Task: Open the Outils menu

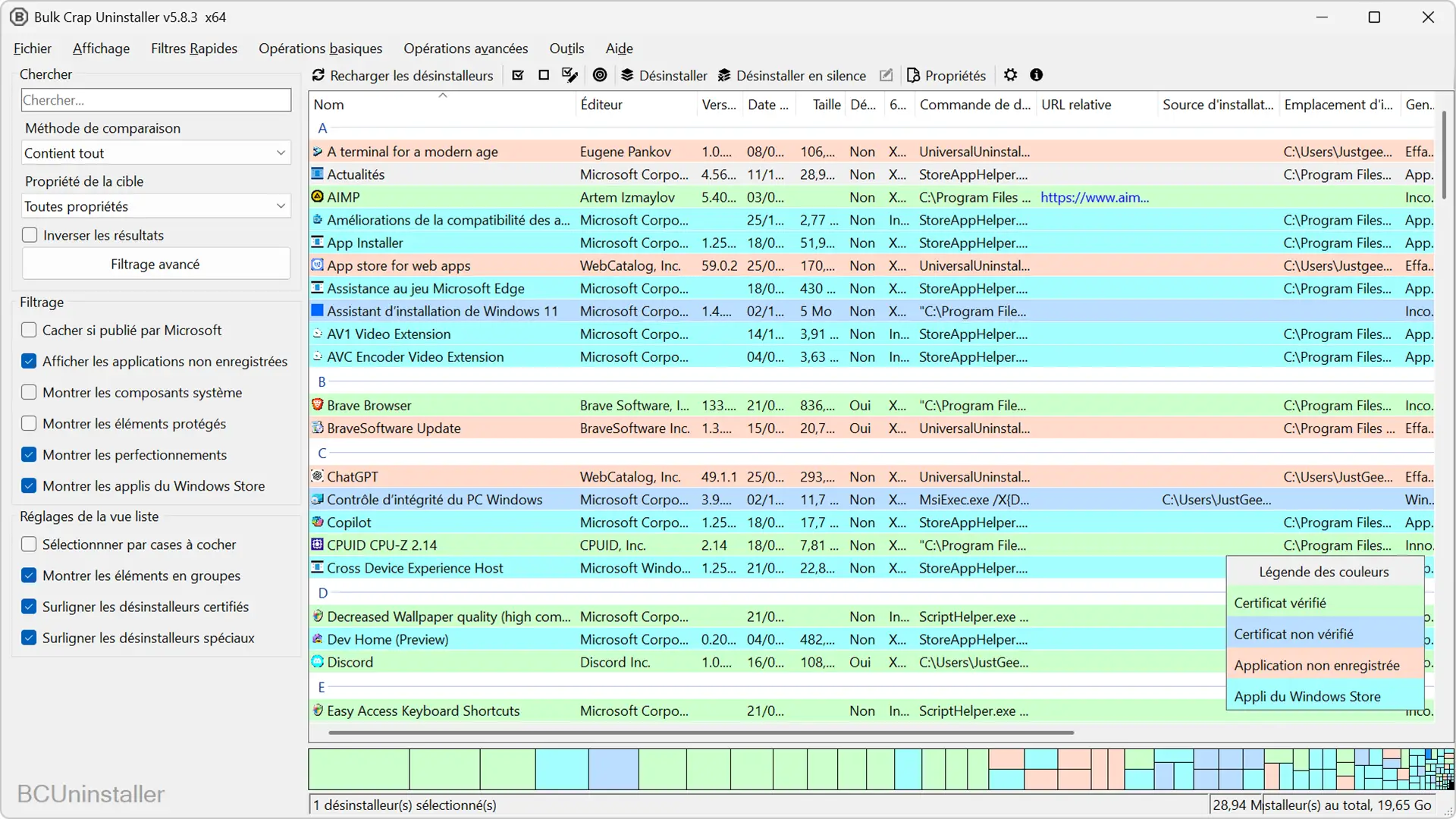Action: [566, 49]
